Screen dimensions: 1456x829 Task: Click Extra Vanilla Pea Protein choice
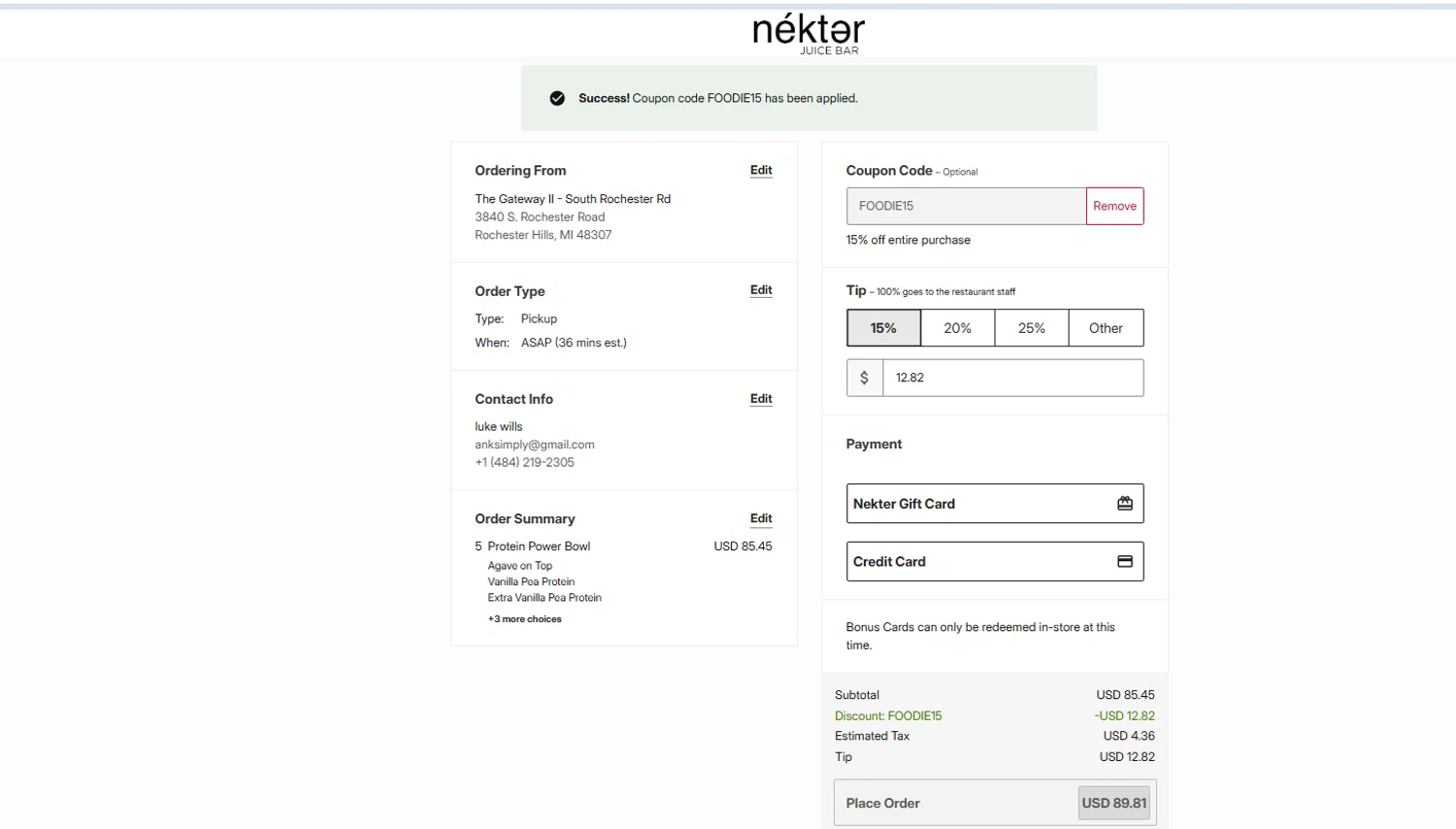click(545, 598)
